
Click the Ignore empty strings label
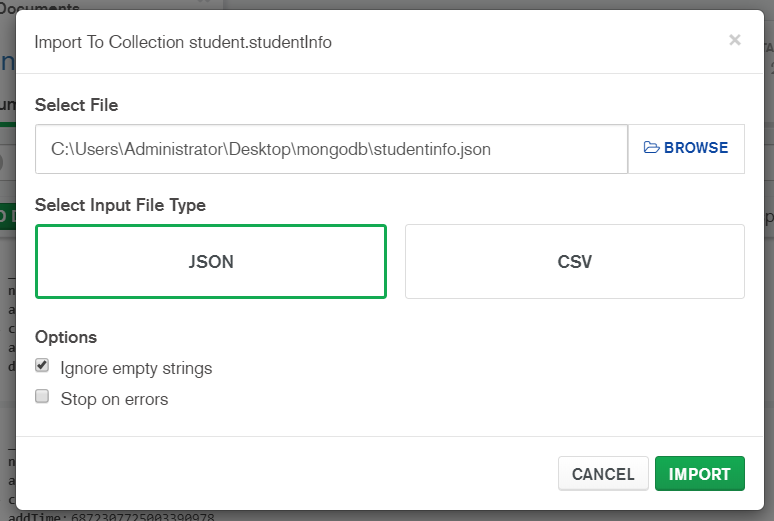136,368
